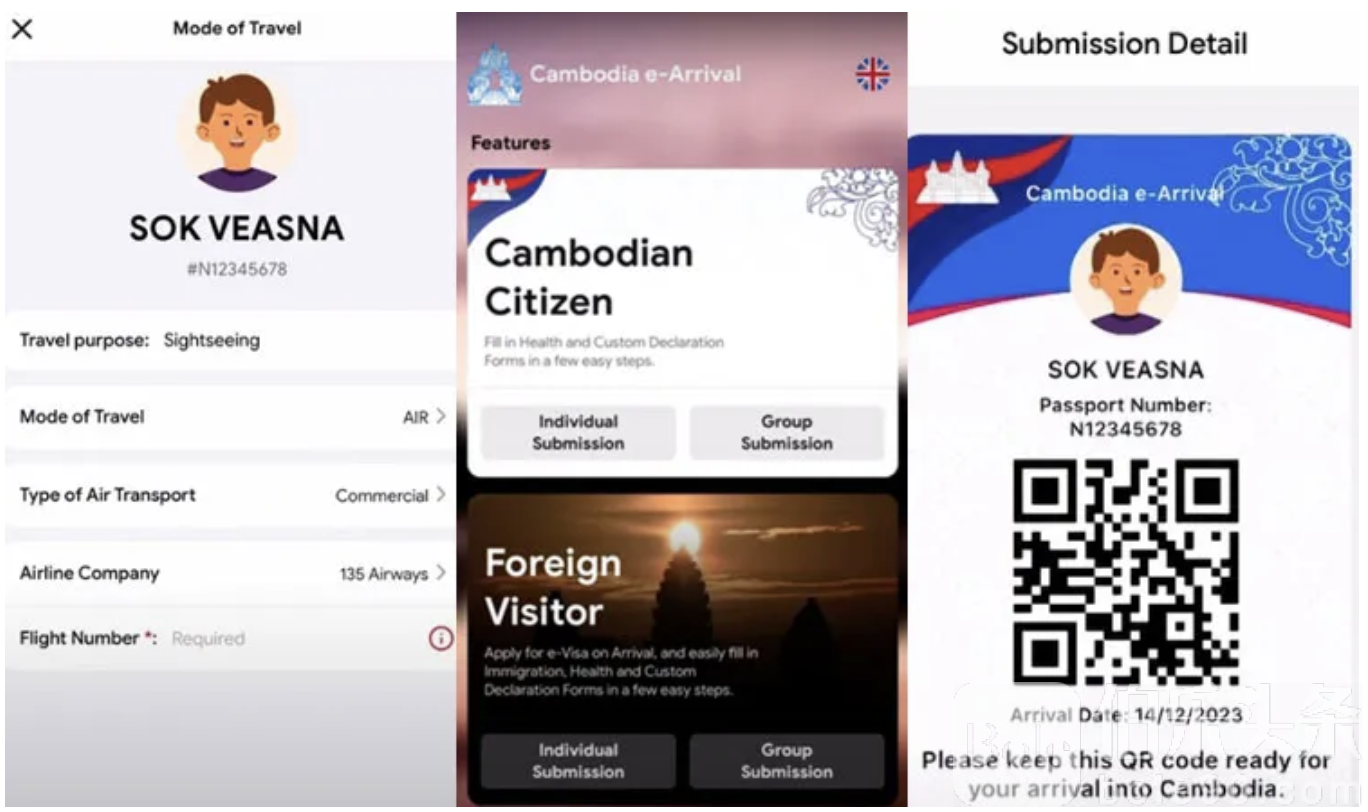
Task: Tap the UK flag language icon
Action: click(872, 74)
